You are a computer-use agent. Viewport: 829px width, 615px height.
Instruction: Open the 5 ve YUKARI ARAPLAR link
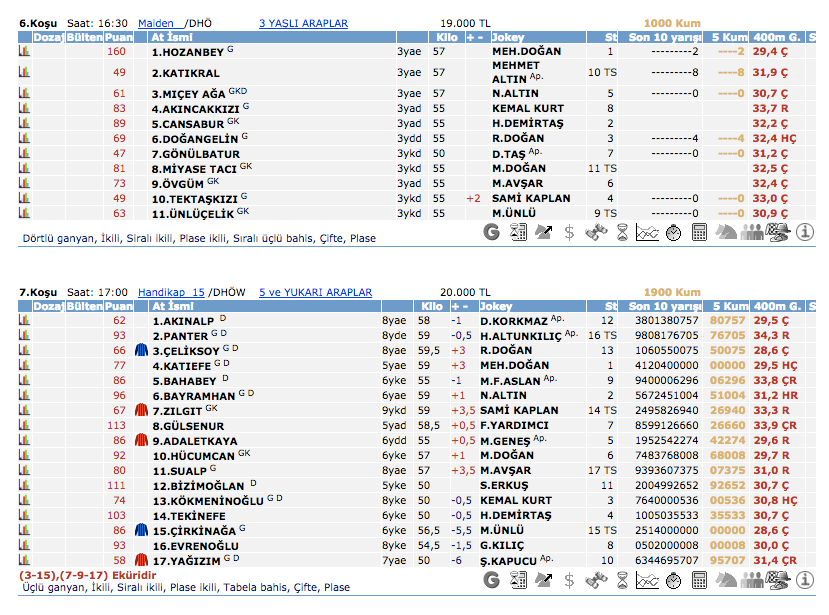click(315, 292)
